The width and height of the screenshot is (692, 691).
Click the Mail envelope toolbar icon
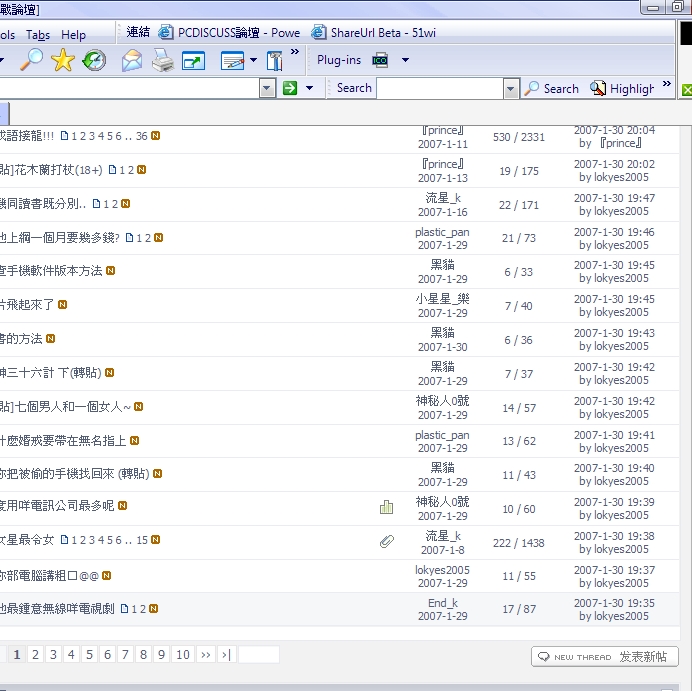(x=132, y=60)
